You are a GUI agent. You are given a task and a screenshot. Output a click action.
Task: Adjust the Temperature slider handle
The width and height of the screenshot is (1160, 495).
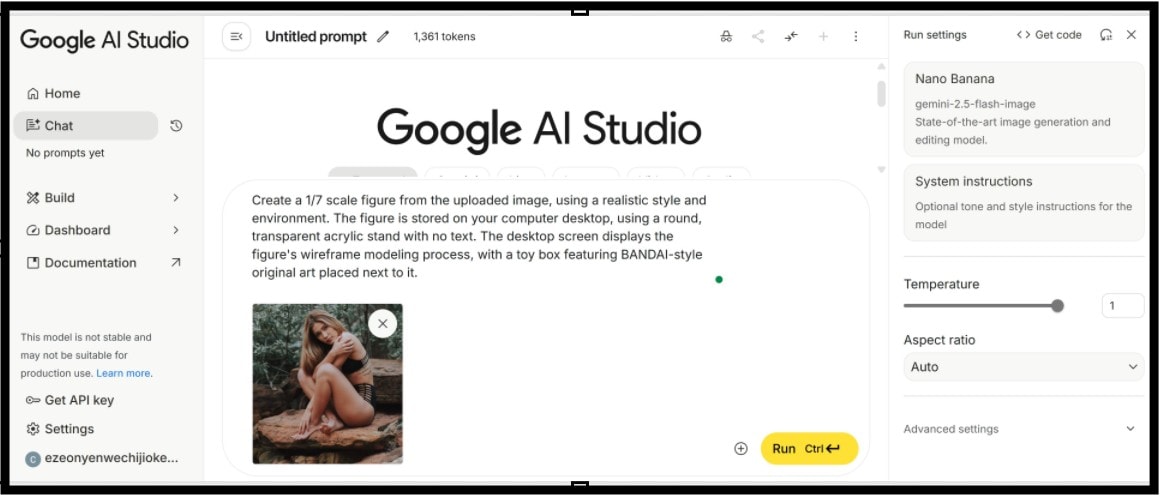1057,306
